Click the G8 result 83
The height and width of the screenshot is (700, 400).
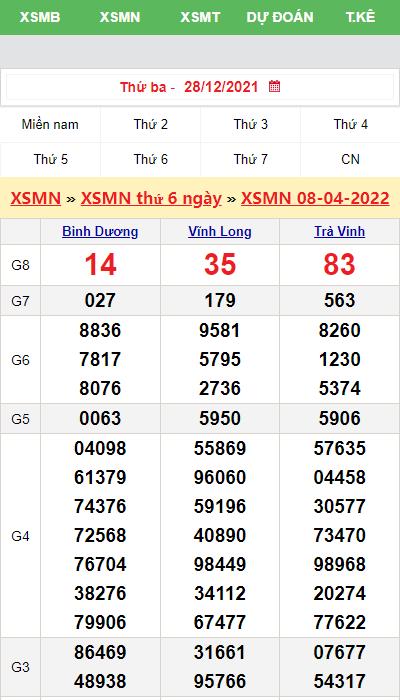pyautogui.click(x=339, y=264)
